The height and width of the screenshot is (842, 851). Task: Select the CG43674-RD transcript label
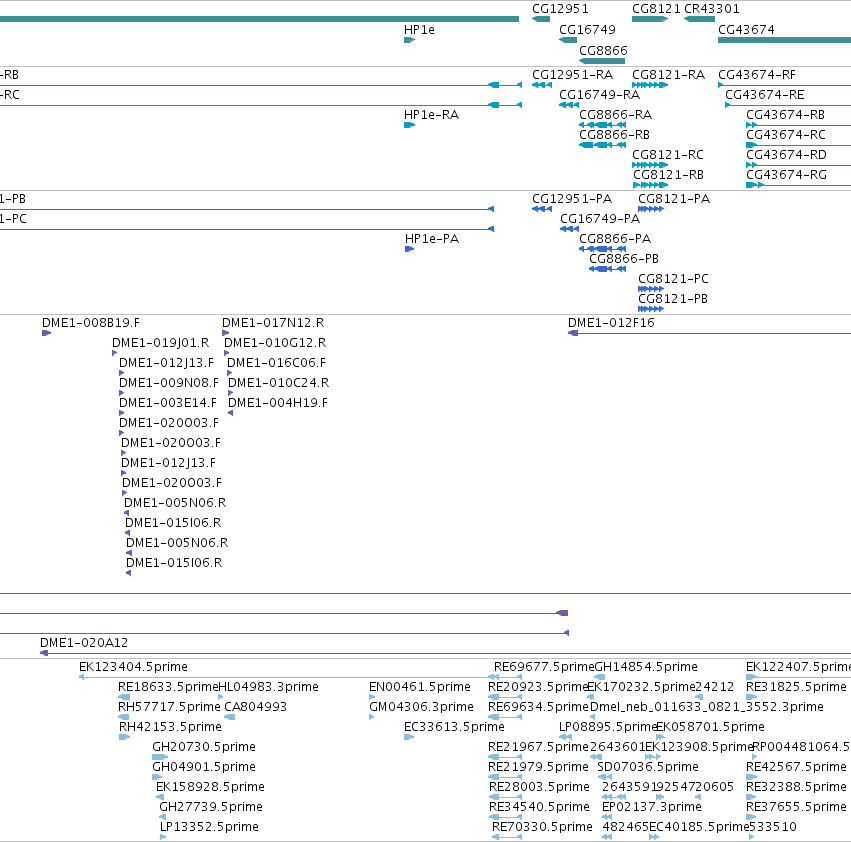pyautogui.click(x=786, y=155)
